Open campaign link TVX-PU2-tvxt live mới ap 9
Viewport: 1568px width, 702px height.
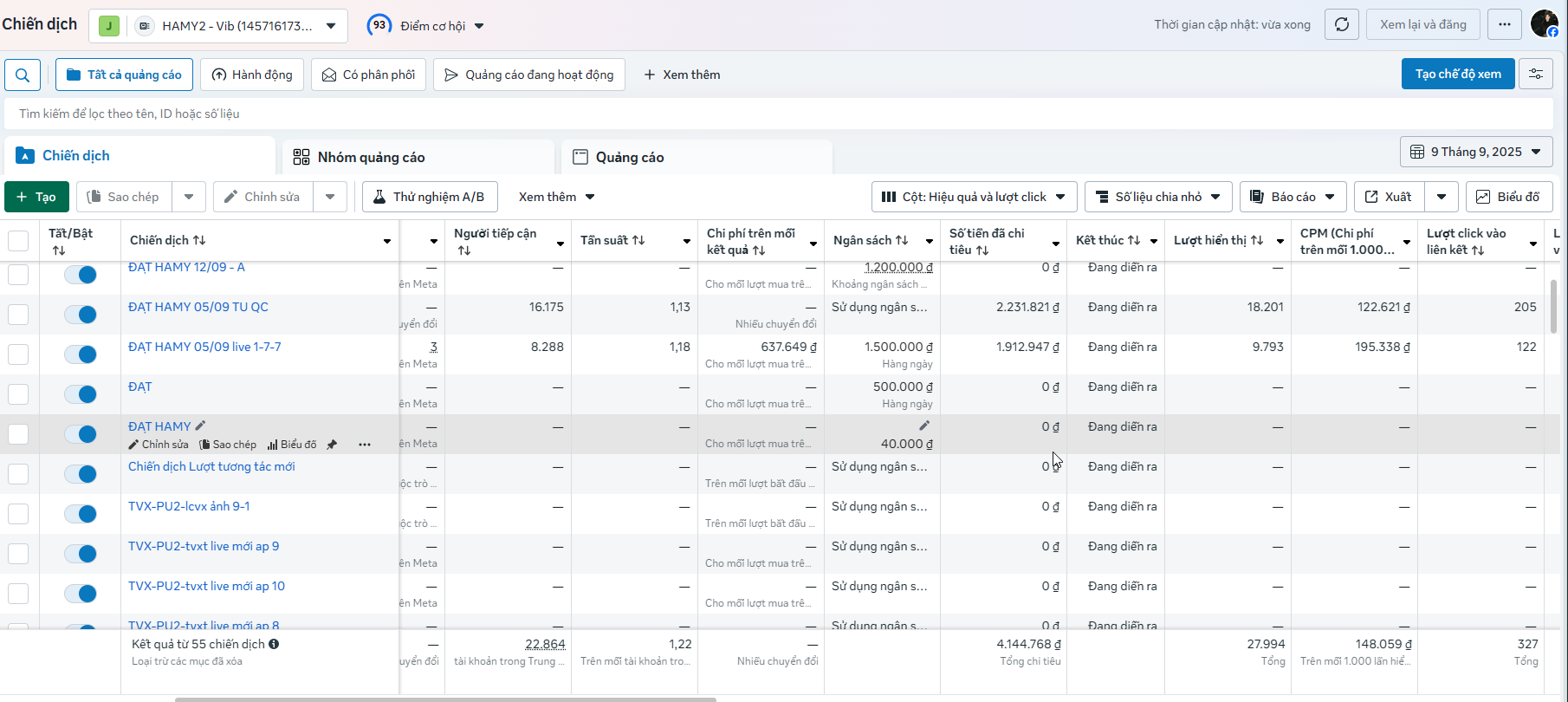coord(204,546)
